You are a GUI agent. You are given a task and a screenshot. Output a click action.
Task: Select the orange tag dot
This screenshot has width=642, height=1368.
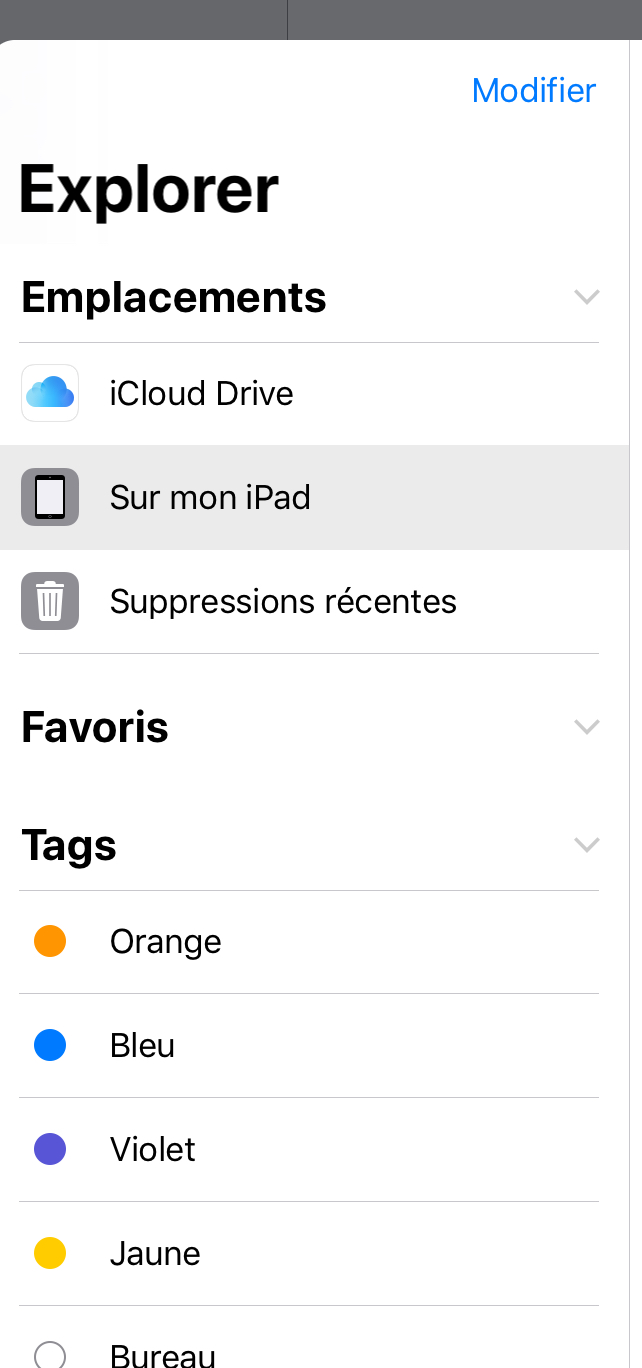(50, 941)
